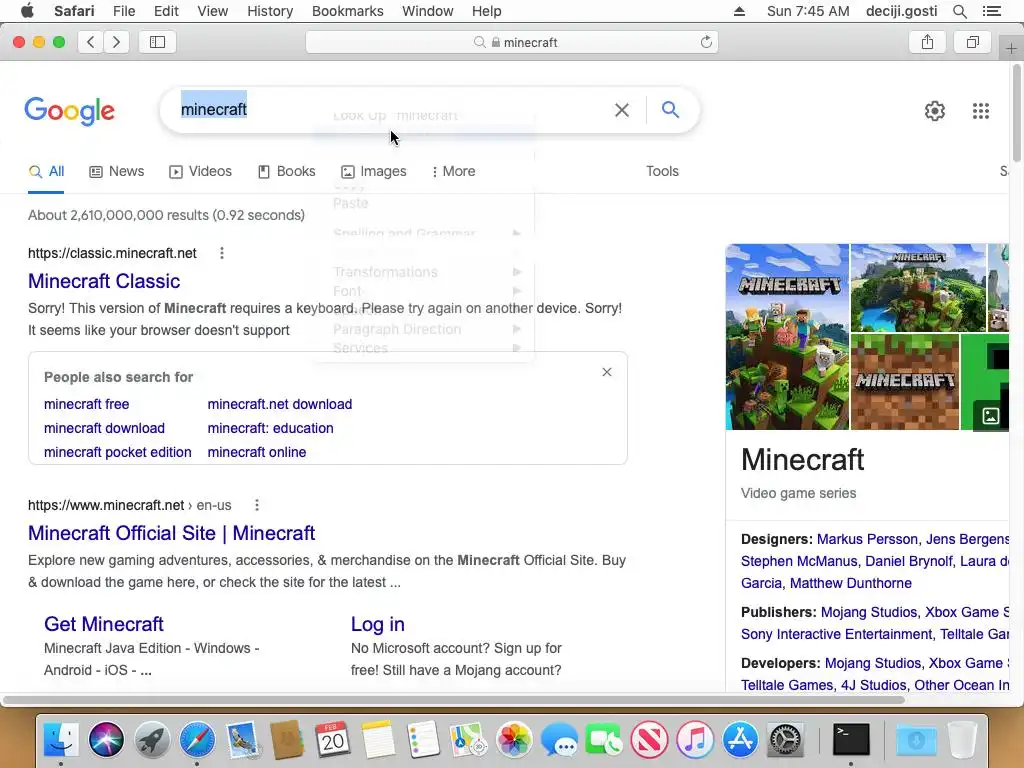Screen dimensions: 1024x768
Task: Open Terminal from the Dock
Action: (x=851, y=740)
